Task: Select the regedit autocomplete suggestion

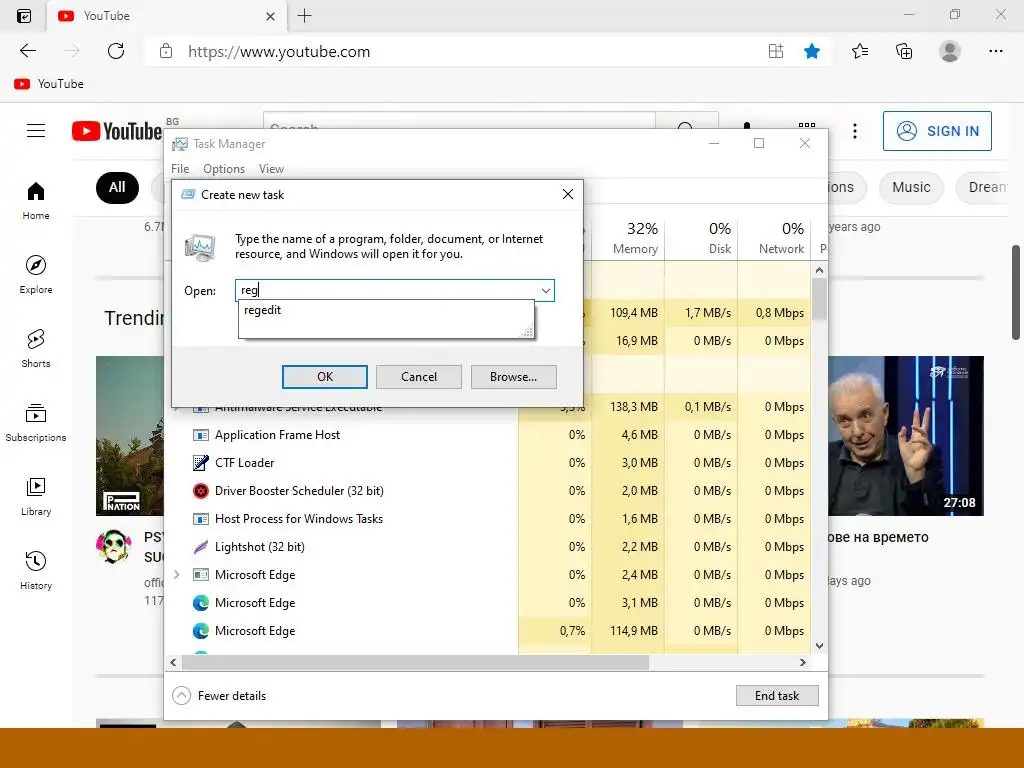Action: pyautogui.click(x=385, y=310)
